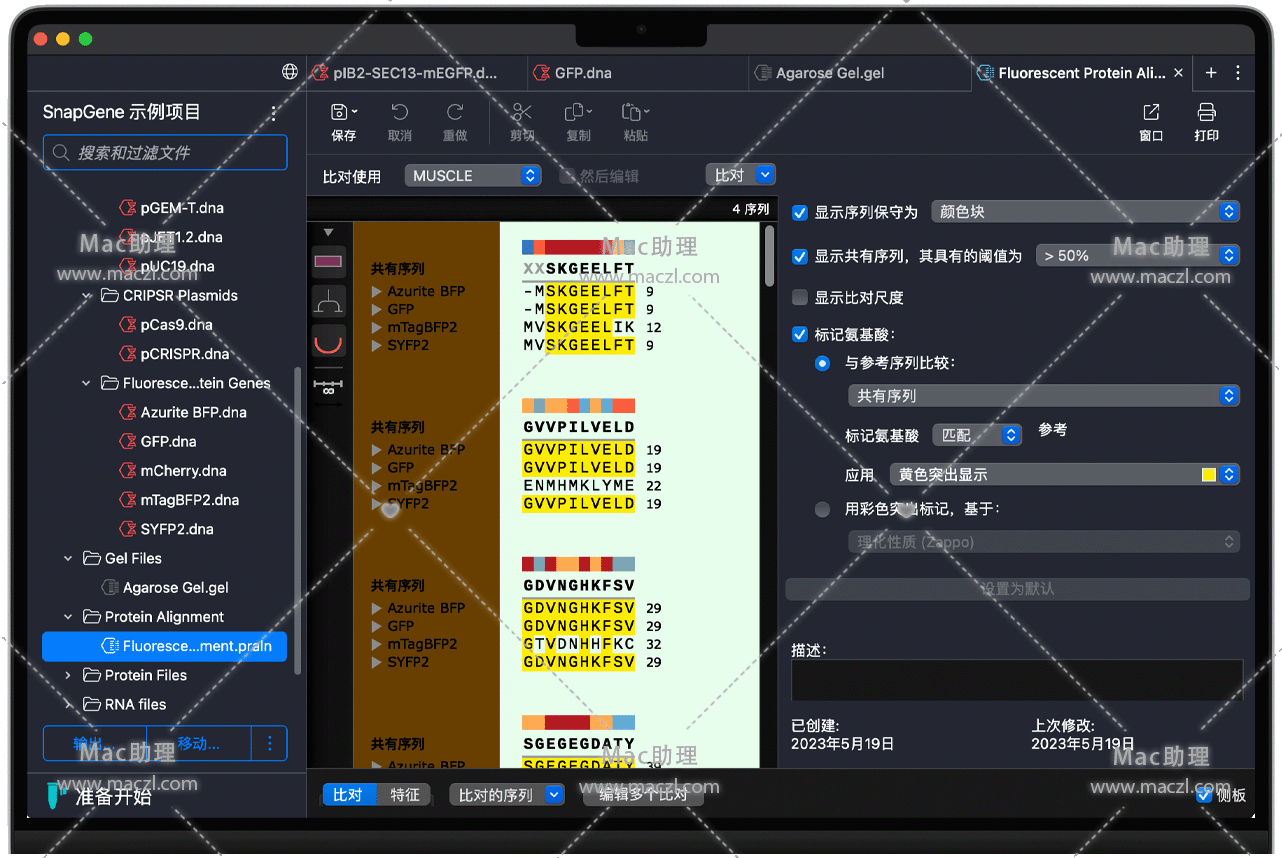Click the 搜索和过滤文件 search field
1282x858 pixels.
165,153
